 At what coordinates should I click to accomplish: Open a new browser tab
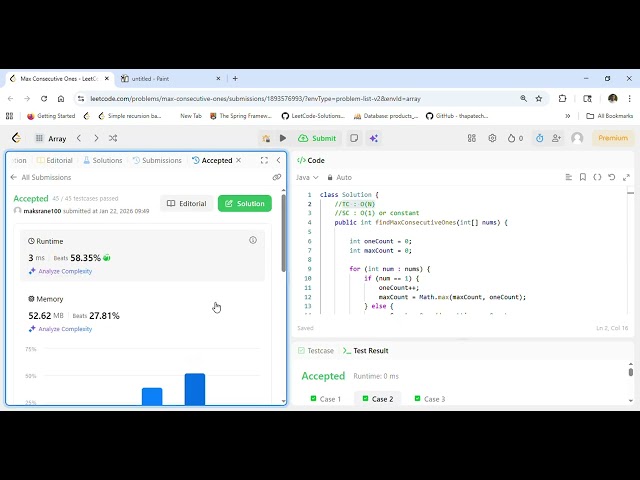click(235, 78)
